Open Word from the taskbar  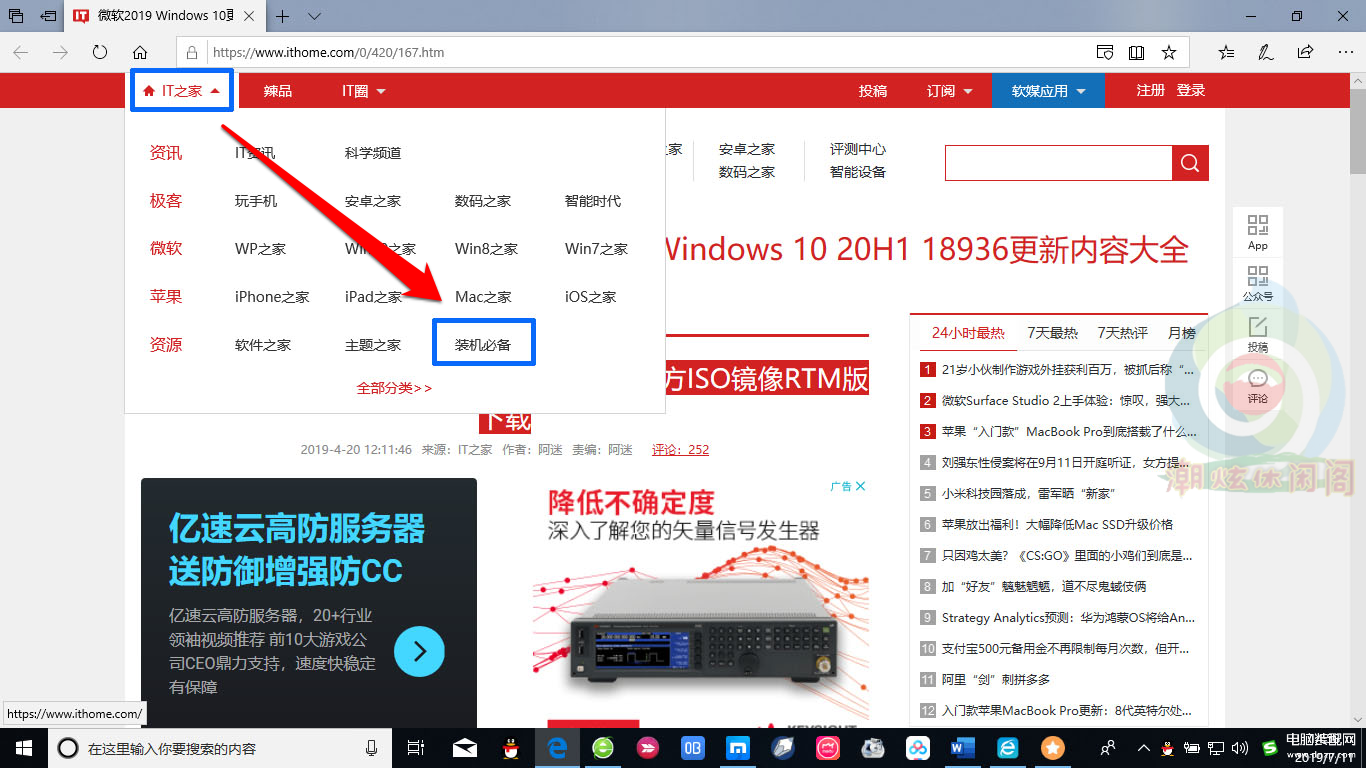963,747
